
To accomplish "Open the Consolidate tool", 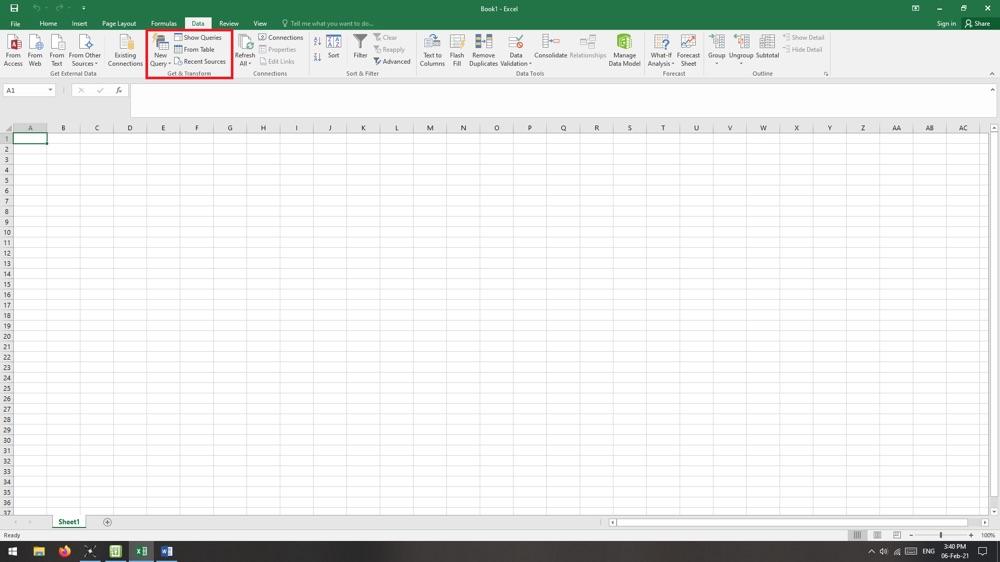I will [550, 46].
